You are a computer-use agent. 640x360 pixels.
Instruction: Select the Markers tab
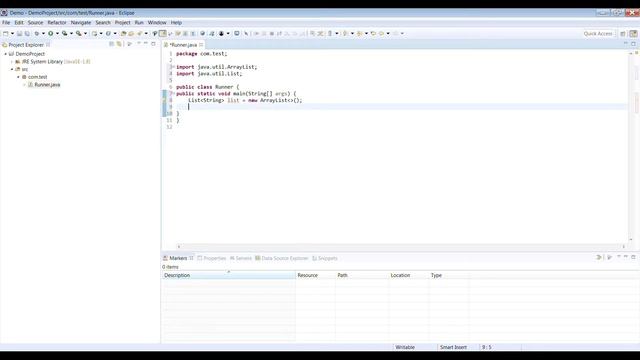point(178,258)
